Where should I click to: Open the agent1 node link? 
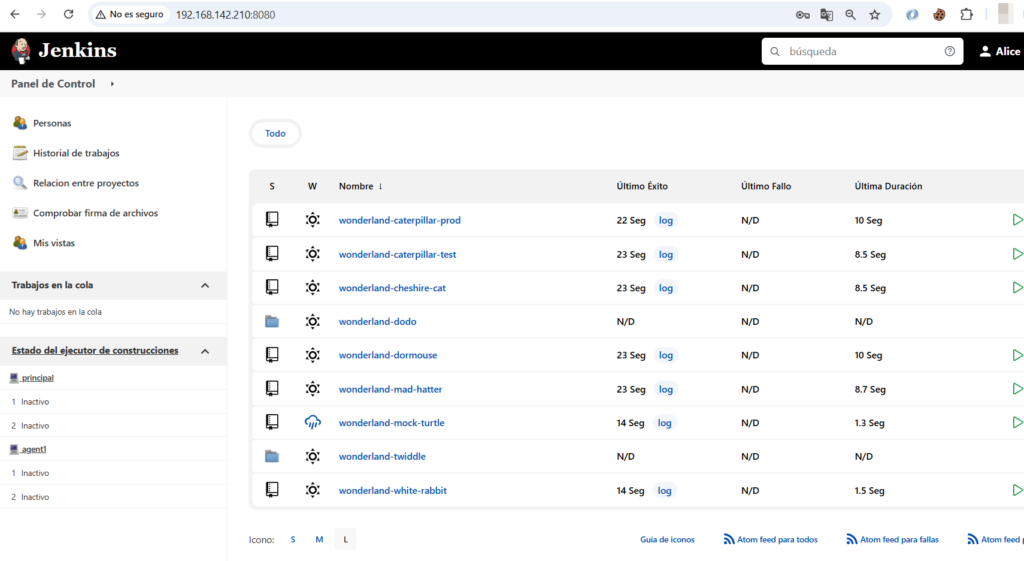click(x=33, y=449)
